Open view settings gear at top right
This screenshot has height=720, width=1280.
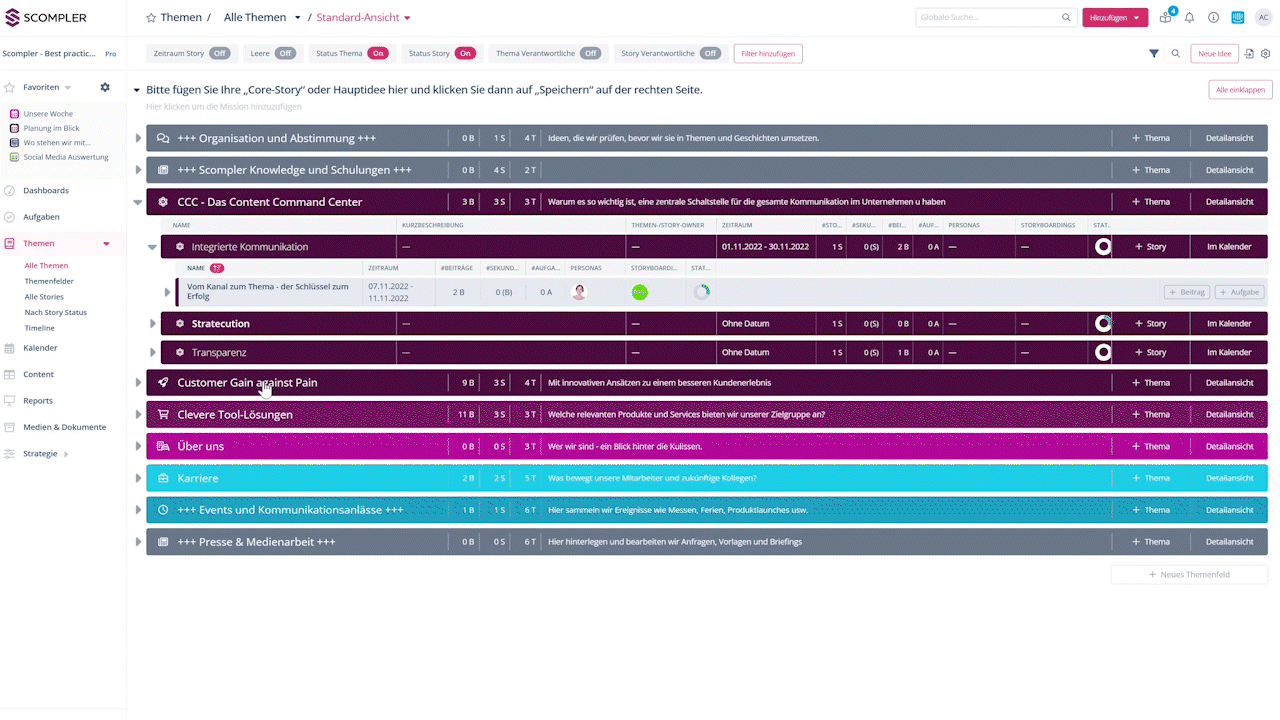coord(1265,54)
